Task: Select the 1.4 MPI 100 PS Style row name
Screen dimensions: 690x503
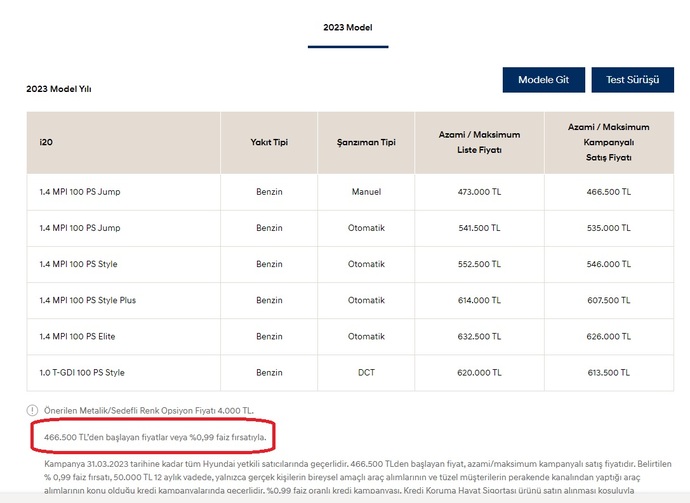Action: (78, 264)
